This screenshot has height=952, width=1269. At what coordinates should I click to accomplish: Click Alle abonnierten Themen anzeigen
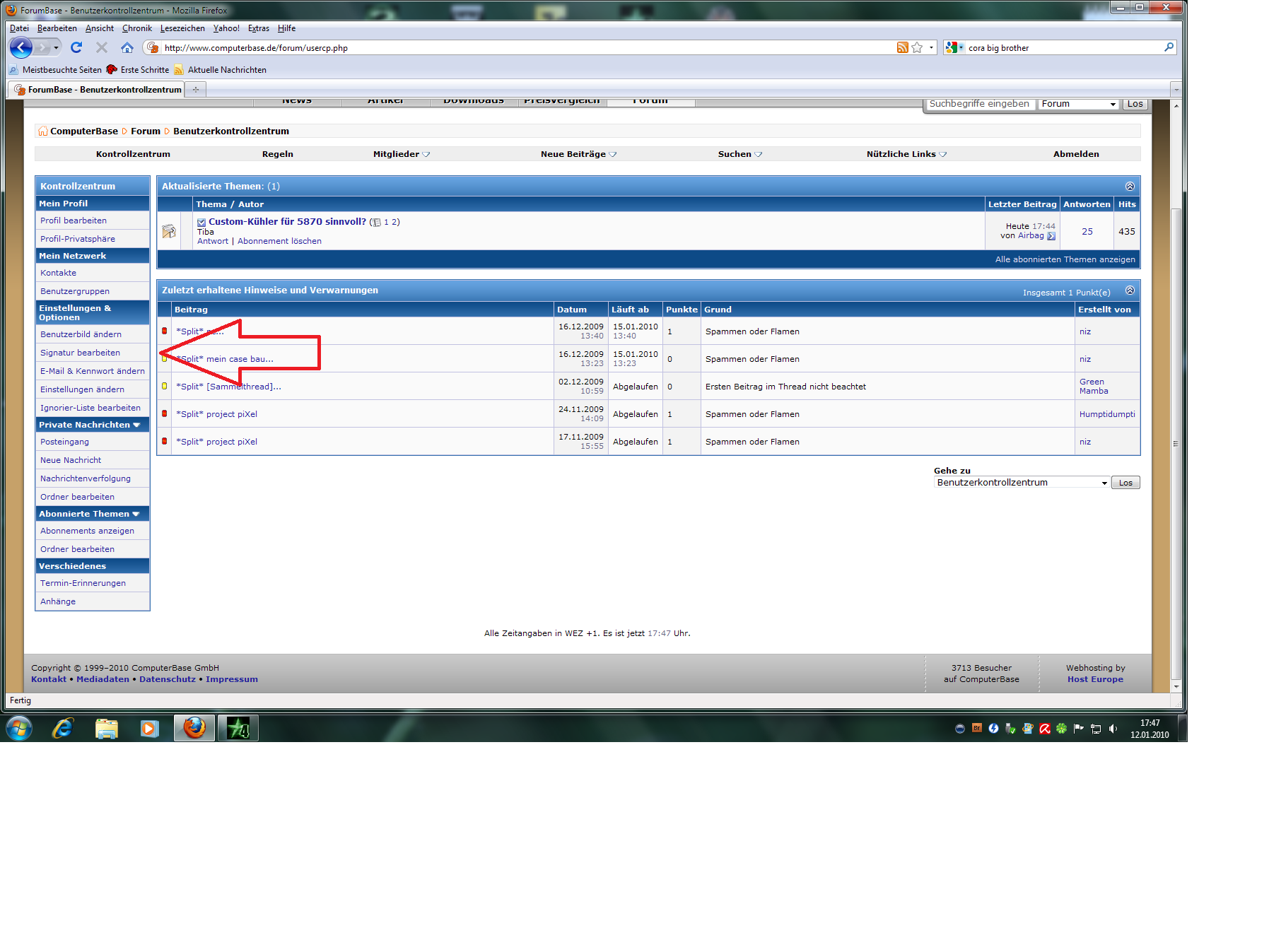(1065, 259)
